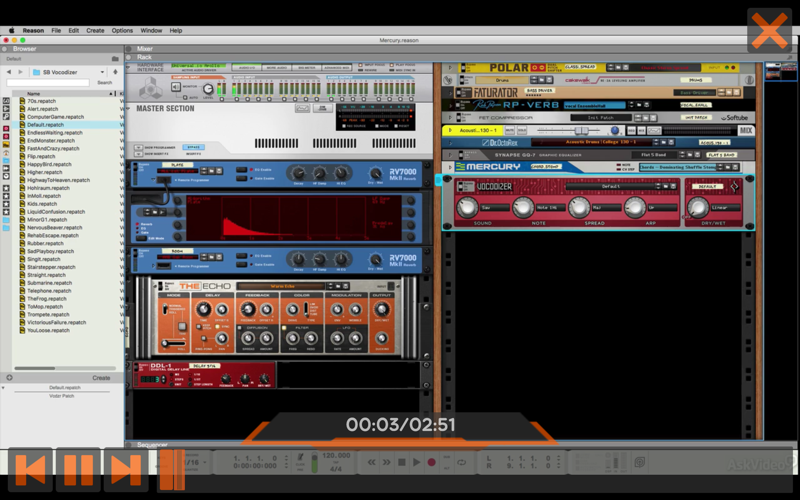Toggle EQ Enable on top RV7000
Screen dimensions: 800x500
(241, 169)
